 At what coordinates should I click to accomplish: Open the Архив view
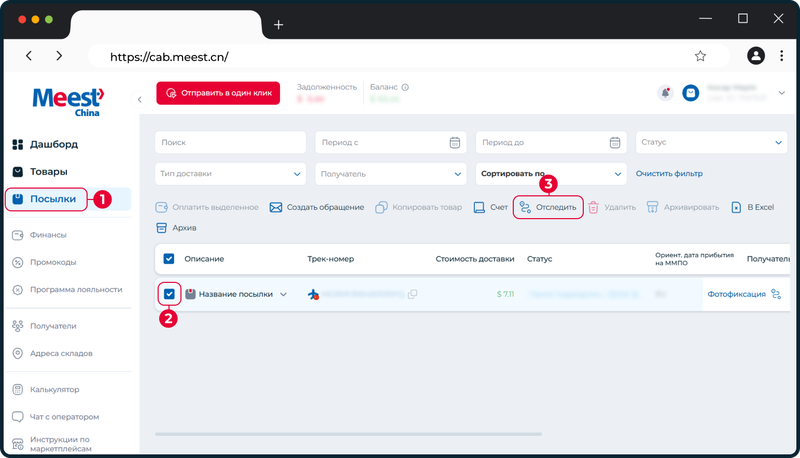[176, 228]
